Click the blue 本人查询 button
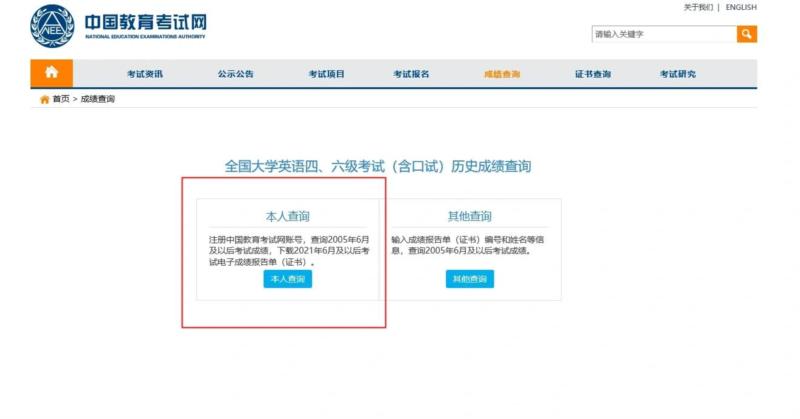This screenshot has height=419, width=800. coord(288,279)
